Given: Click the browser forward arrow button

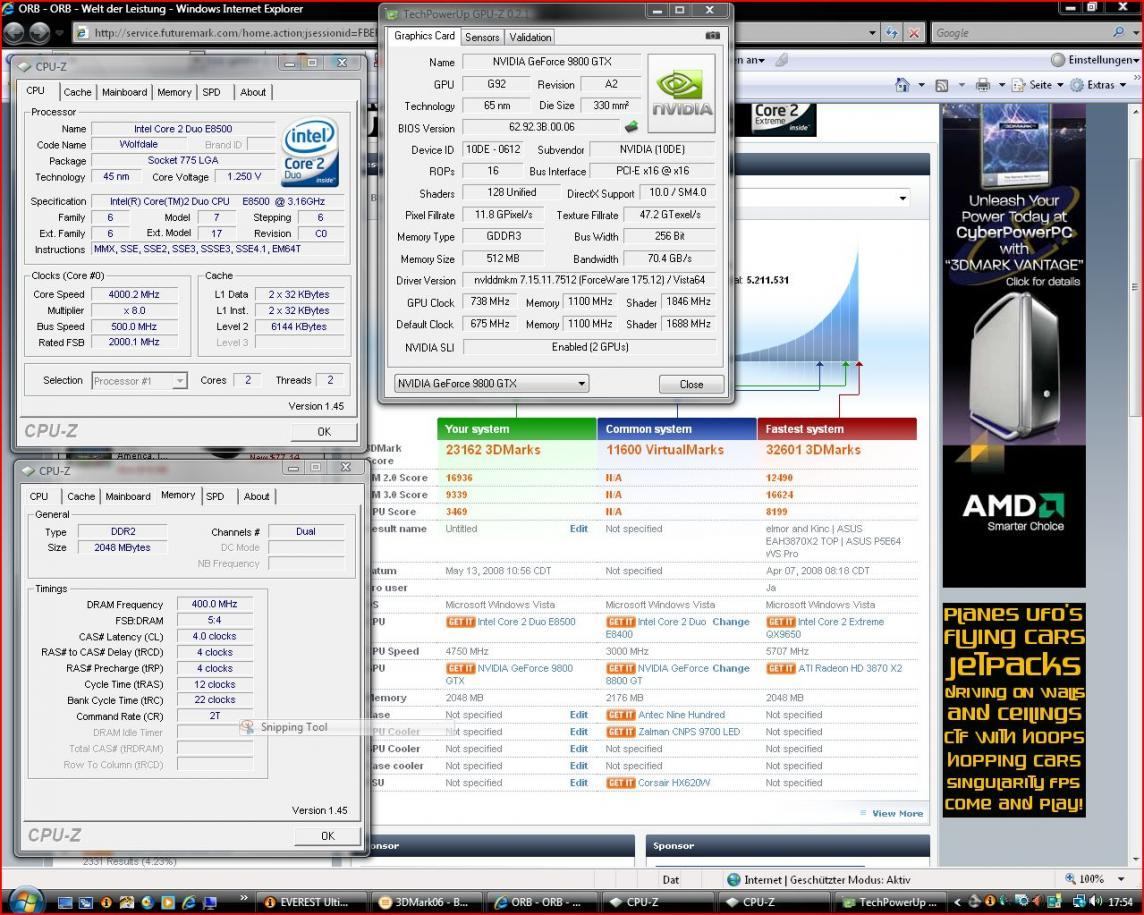Looking at the screenshot, I should click(39, 33).
